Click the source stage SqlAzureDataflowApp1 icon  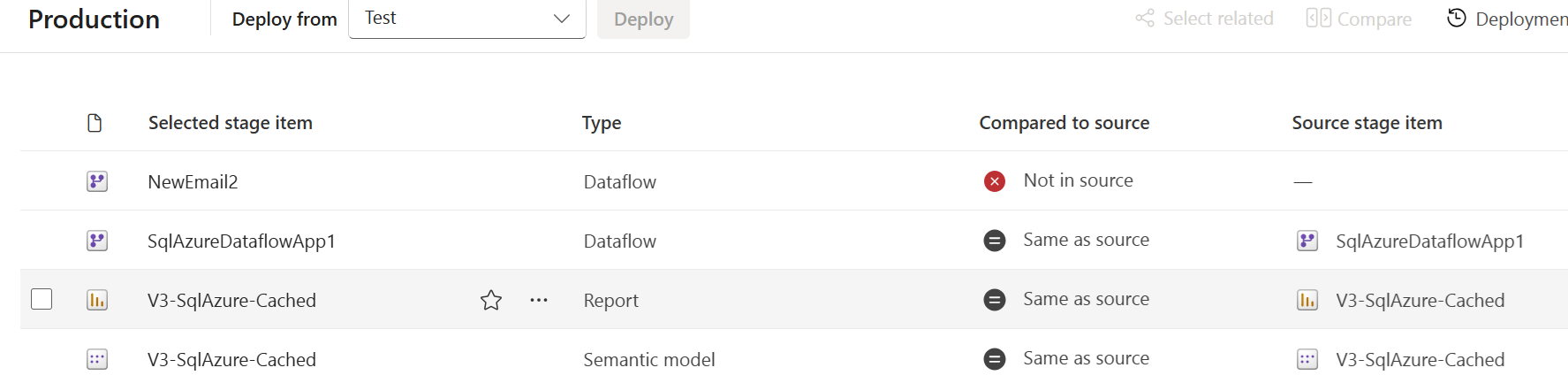[x=1307, y=241]
